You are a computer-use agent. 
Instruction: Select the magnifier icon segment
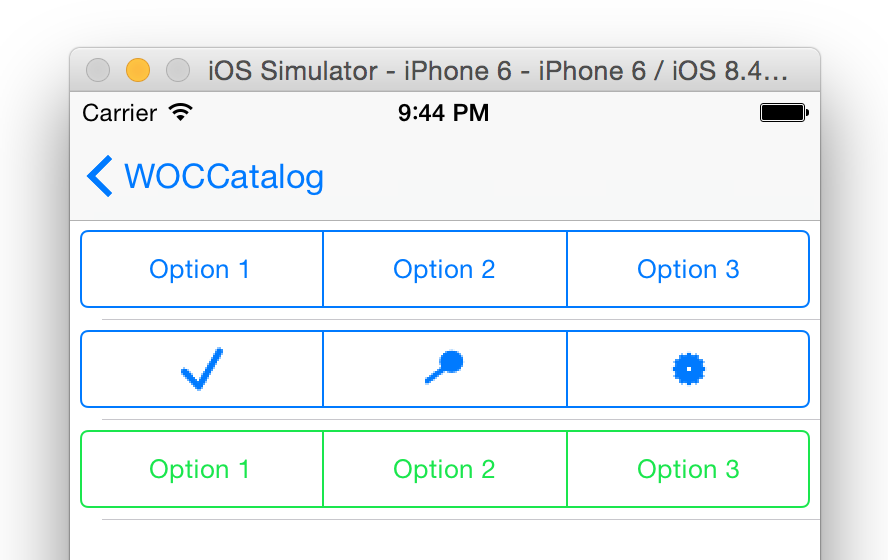click(x=444, y=369)
